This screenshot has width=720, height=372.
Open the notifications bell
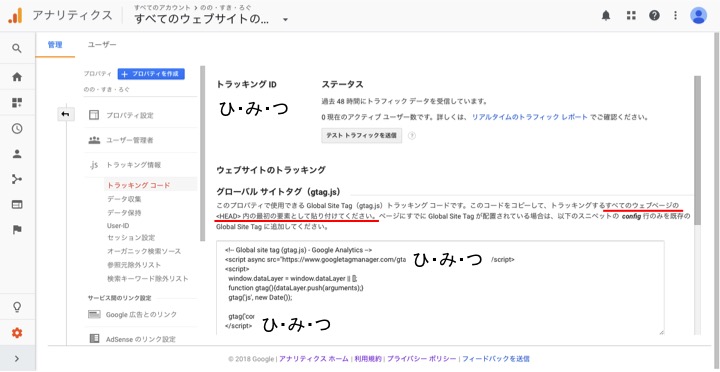(606, 16)
